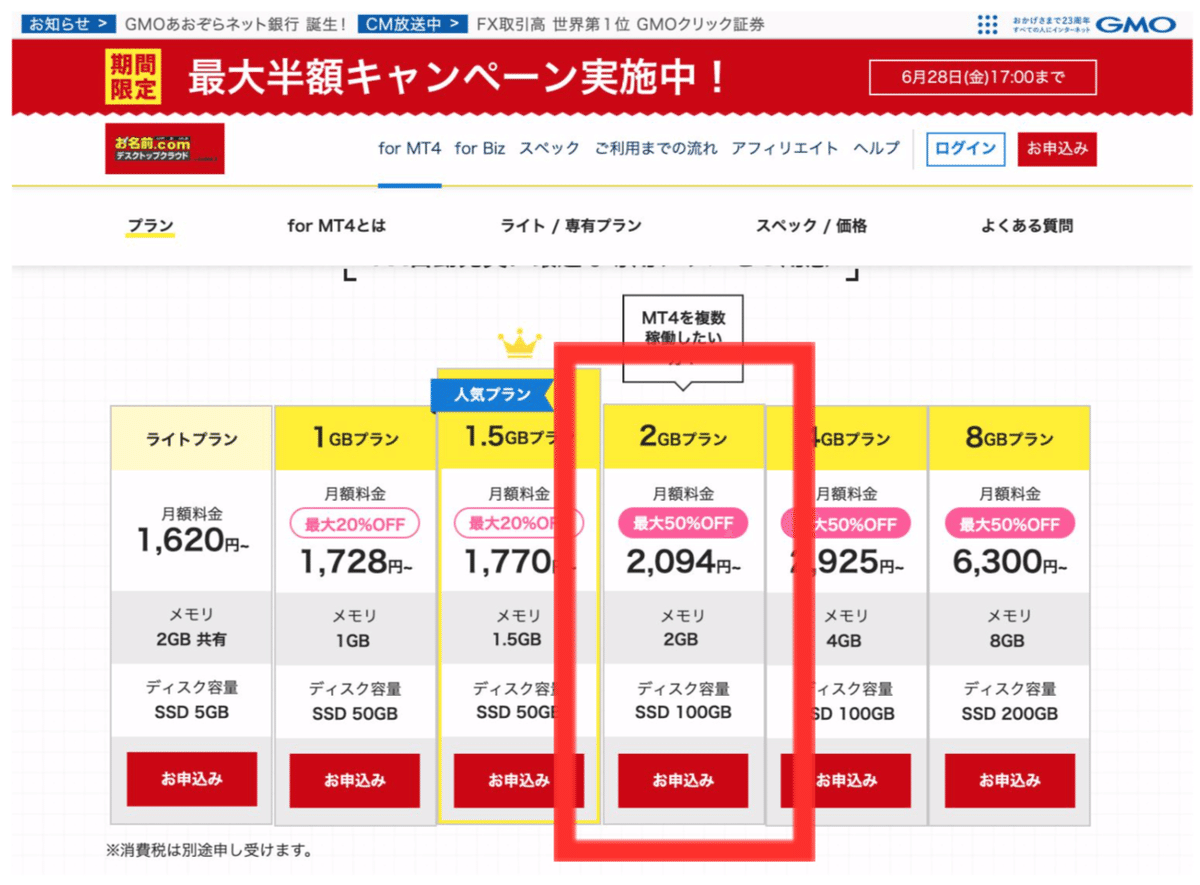The width and height of the screenshot is (1200, 885).
Task: Click 最大50%OFF badge on 2GBプラン
Action: coord(683,523)
